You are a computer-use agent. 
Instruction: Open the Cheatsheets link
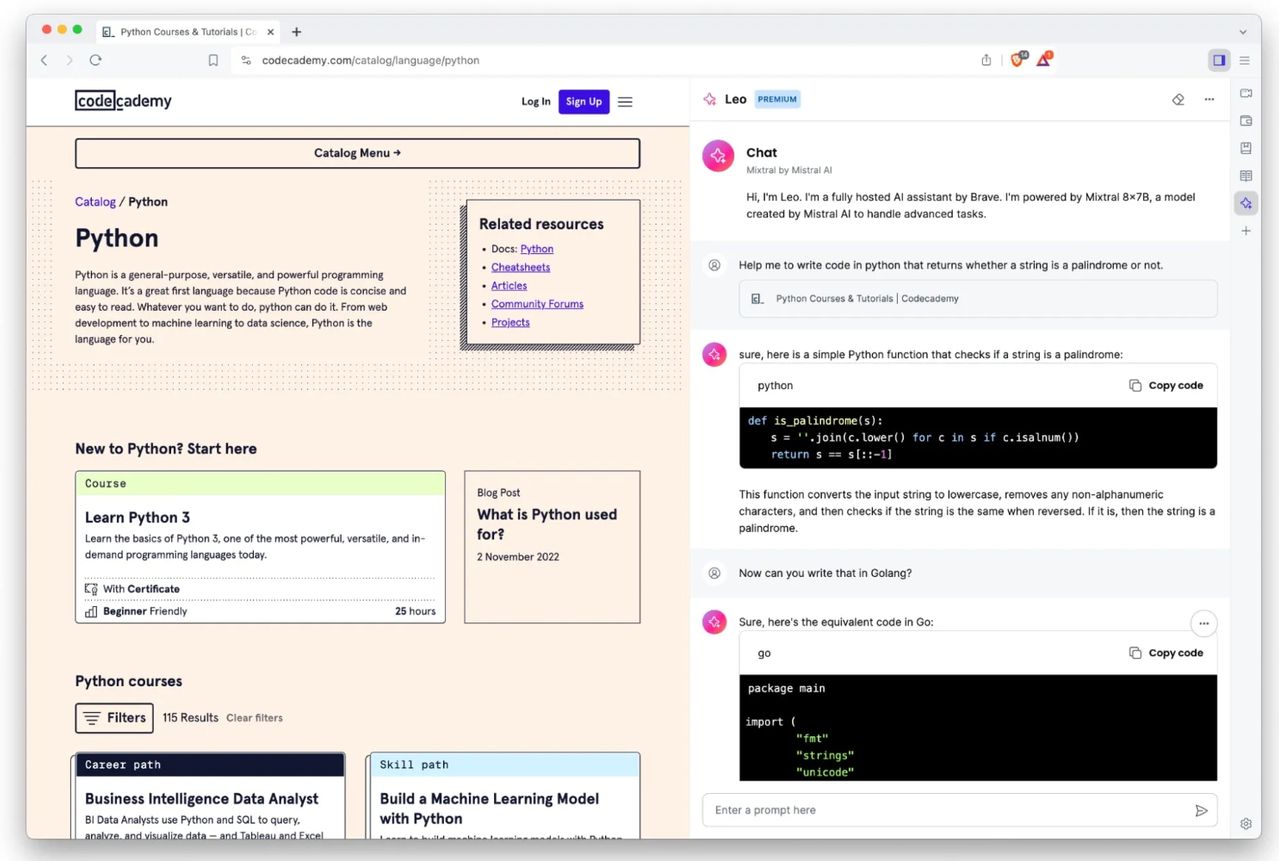tap(520, 267)
